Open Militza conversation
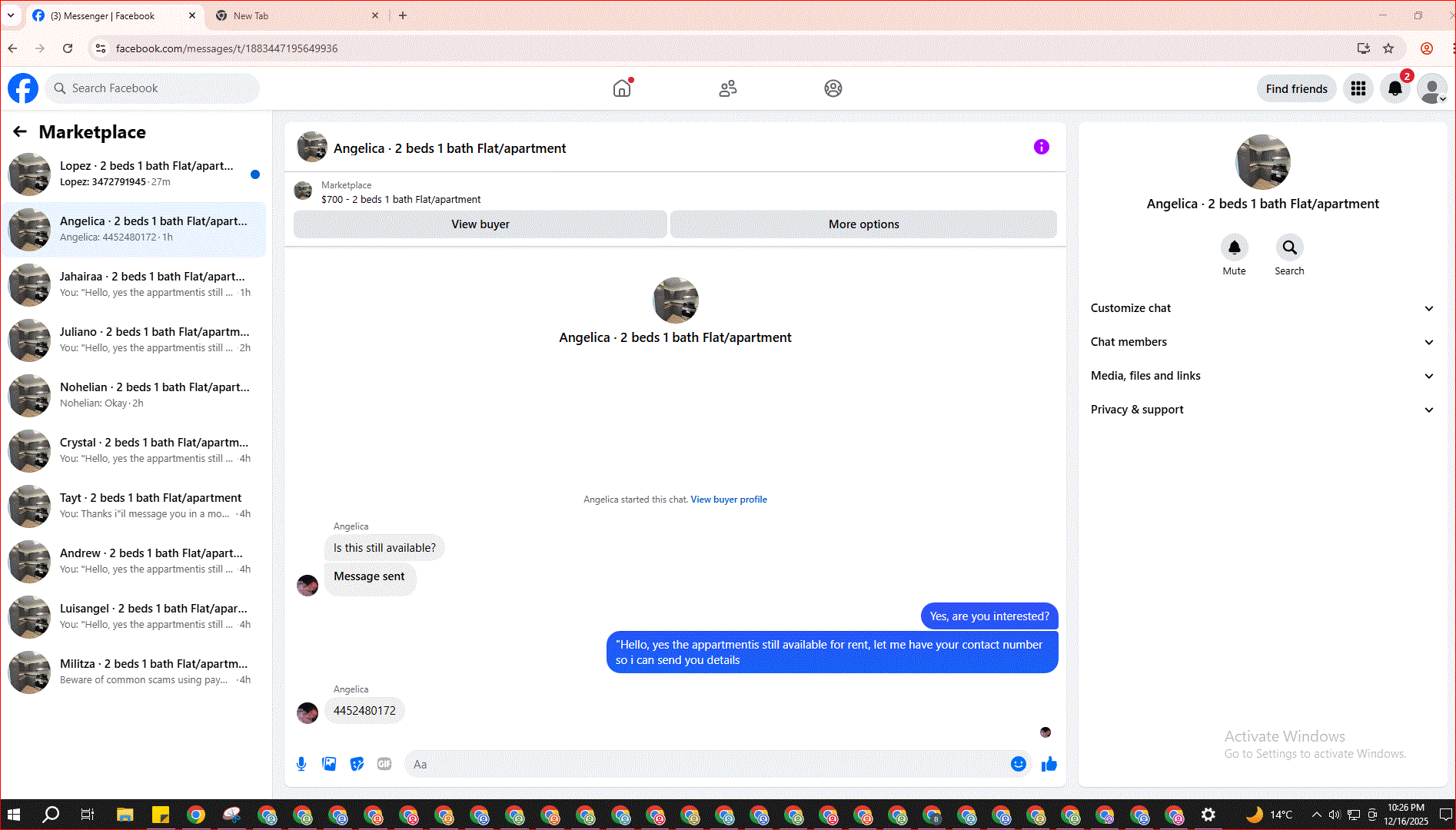 tap(135, 672)
